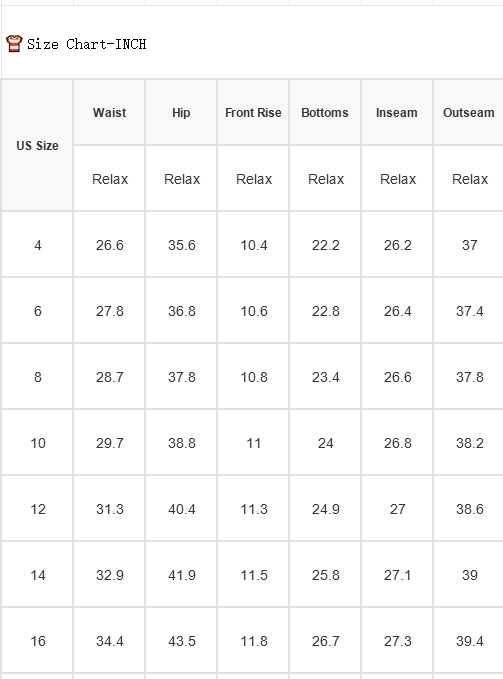Image resolution: width=503 pixels, height=679 pixels.
Task: Select front rise value 10.8
Action: pos(254,377)
